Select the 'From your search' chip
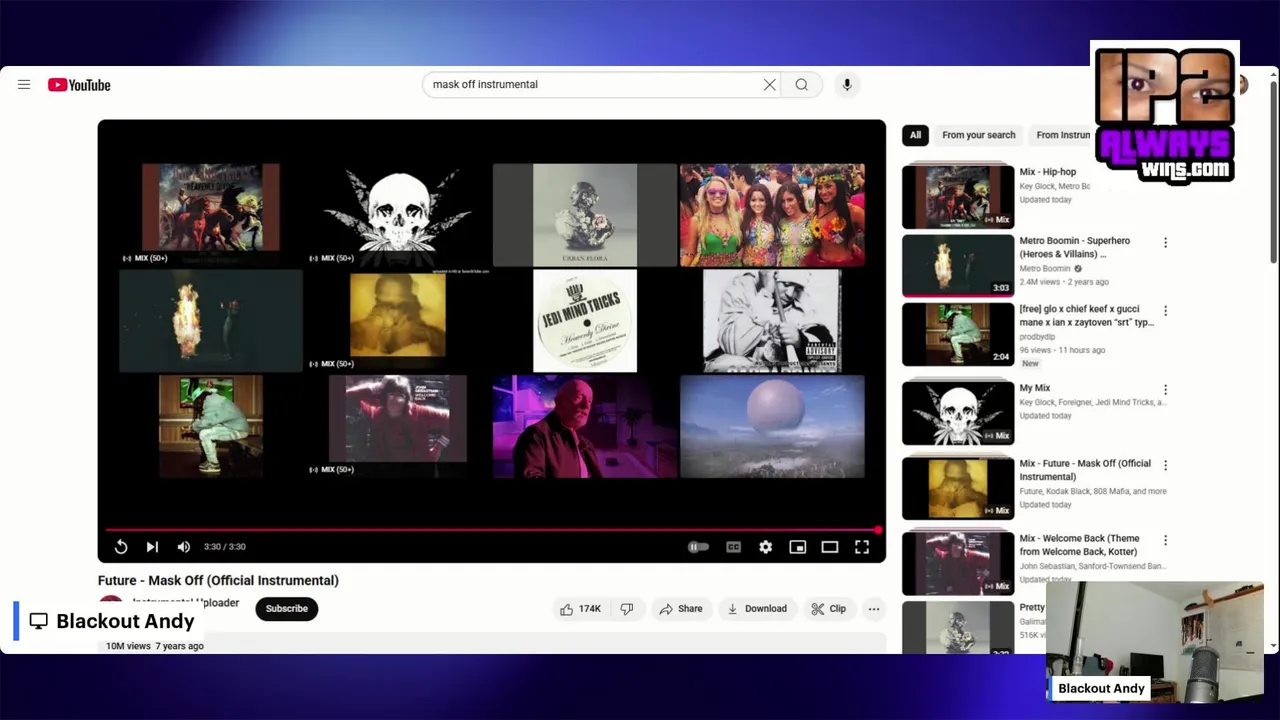This screenshot has width=1280, height=720. tap(978, 135)
